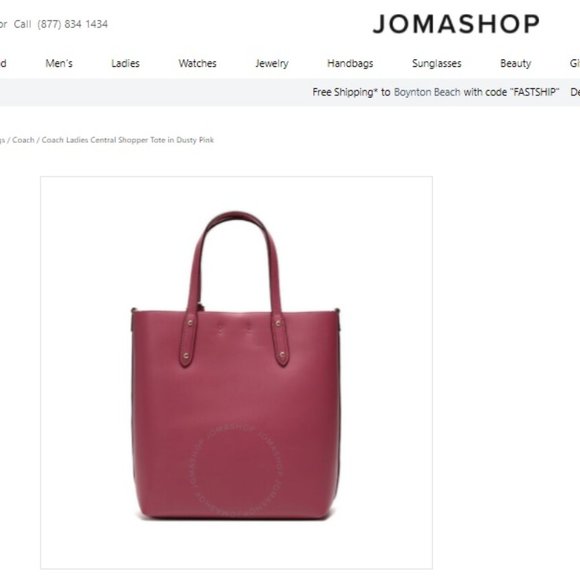Change the Boynton Beach shipping location
The image size is (580, 580).
pyautogui.click(x=427, y=92)
